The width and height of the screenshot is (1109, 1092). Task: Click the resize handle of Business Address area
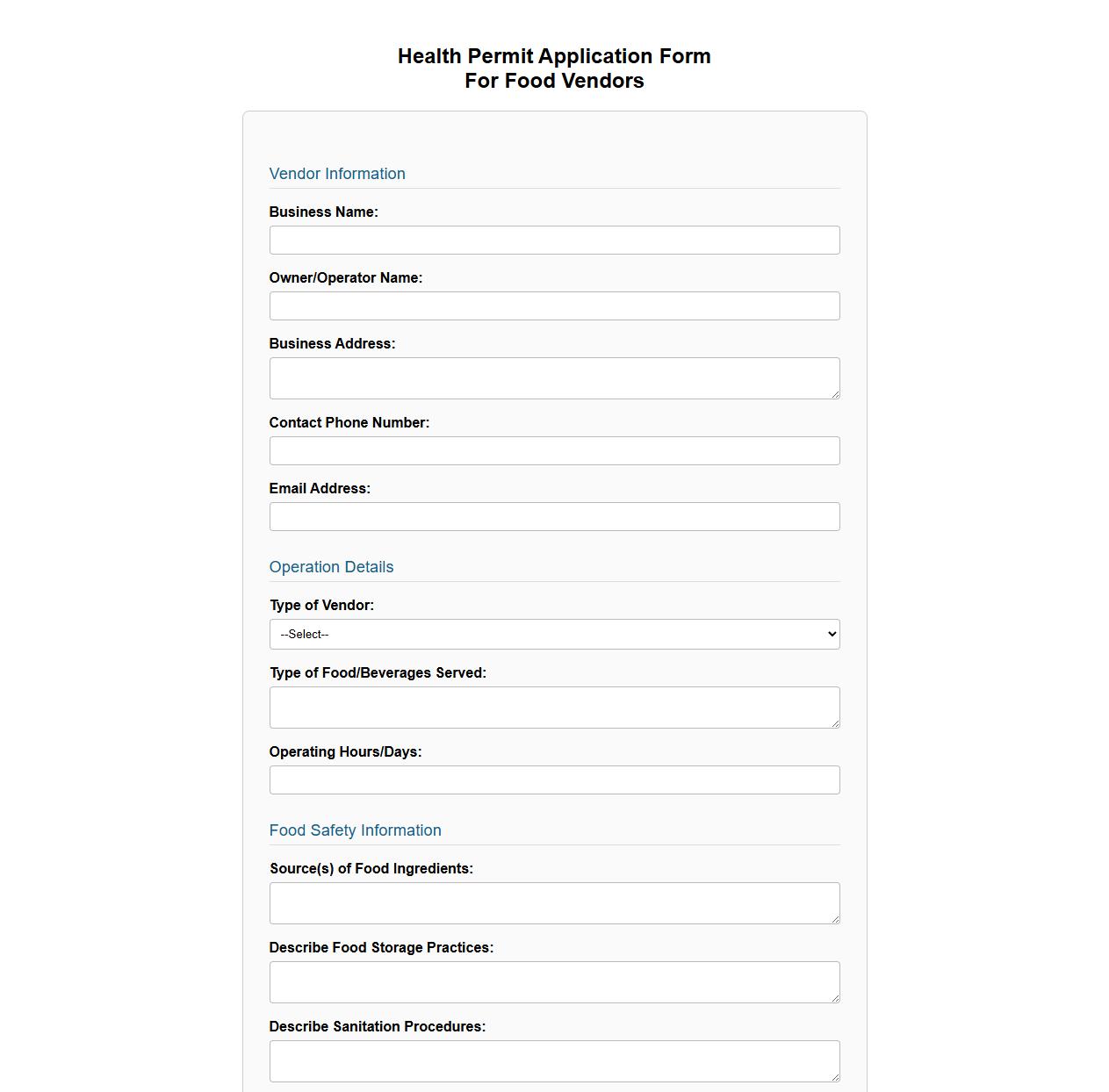click(835, 396)
